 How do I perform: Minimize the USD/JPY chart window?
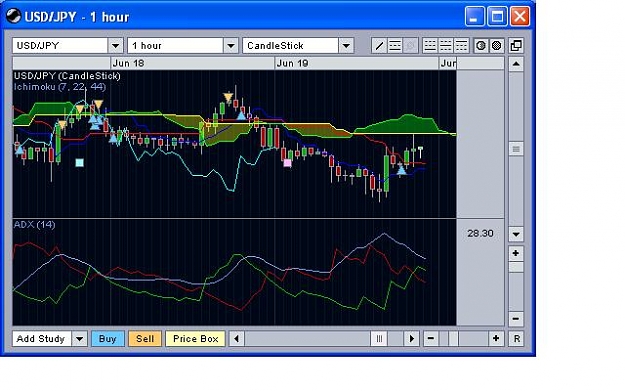pyautogui.click(x=474, y=17)
